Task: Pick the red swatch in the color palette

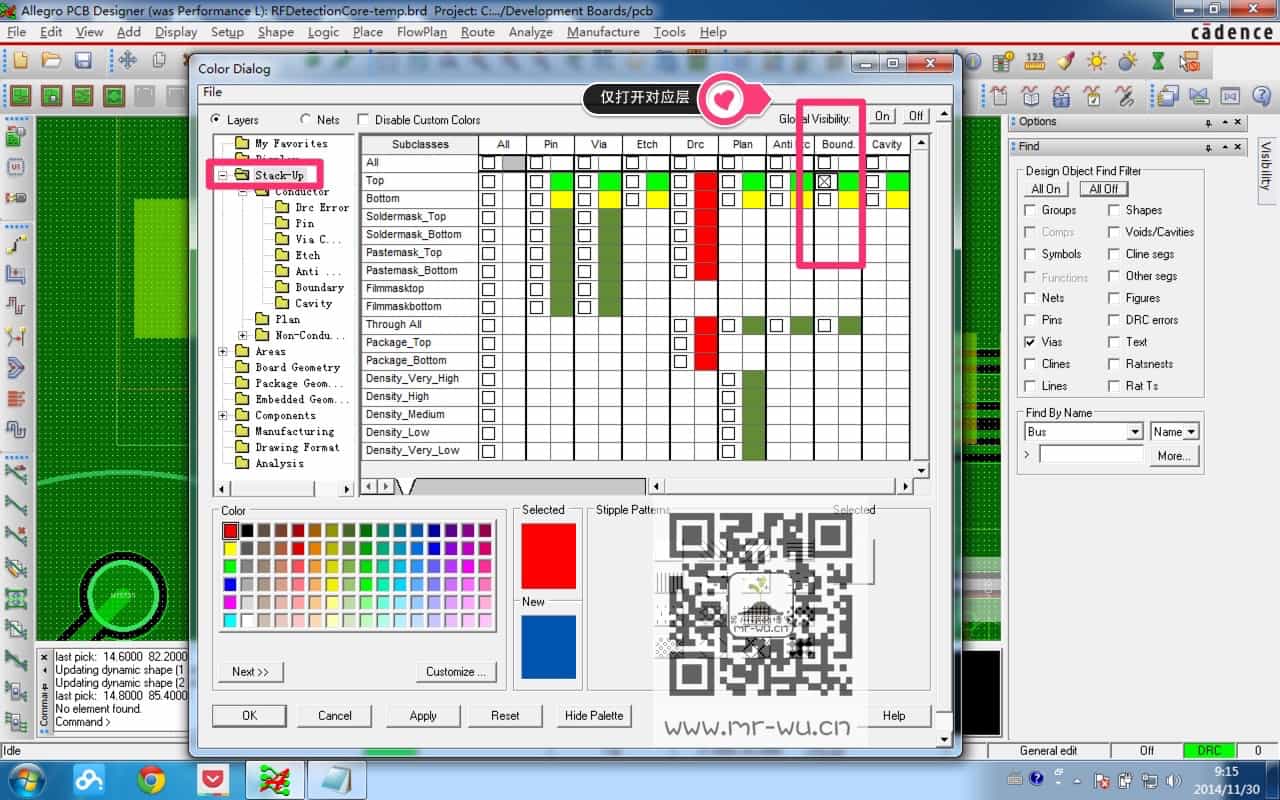Action: pyautogui.click(x=231, y=530)
